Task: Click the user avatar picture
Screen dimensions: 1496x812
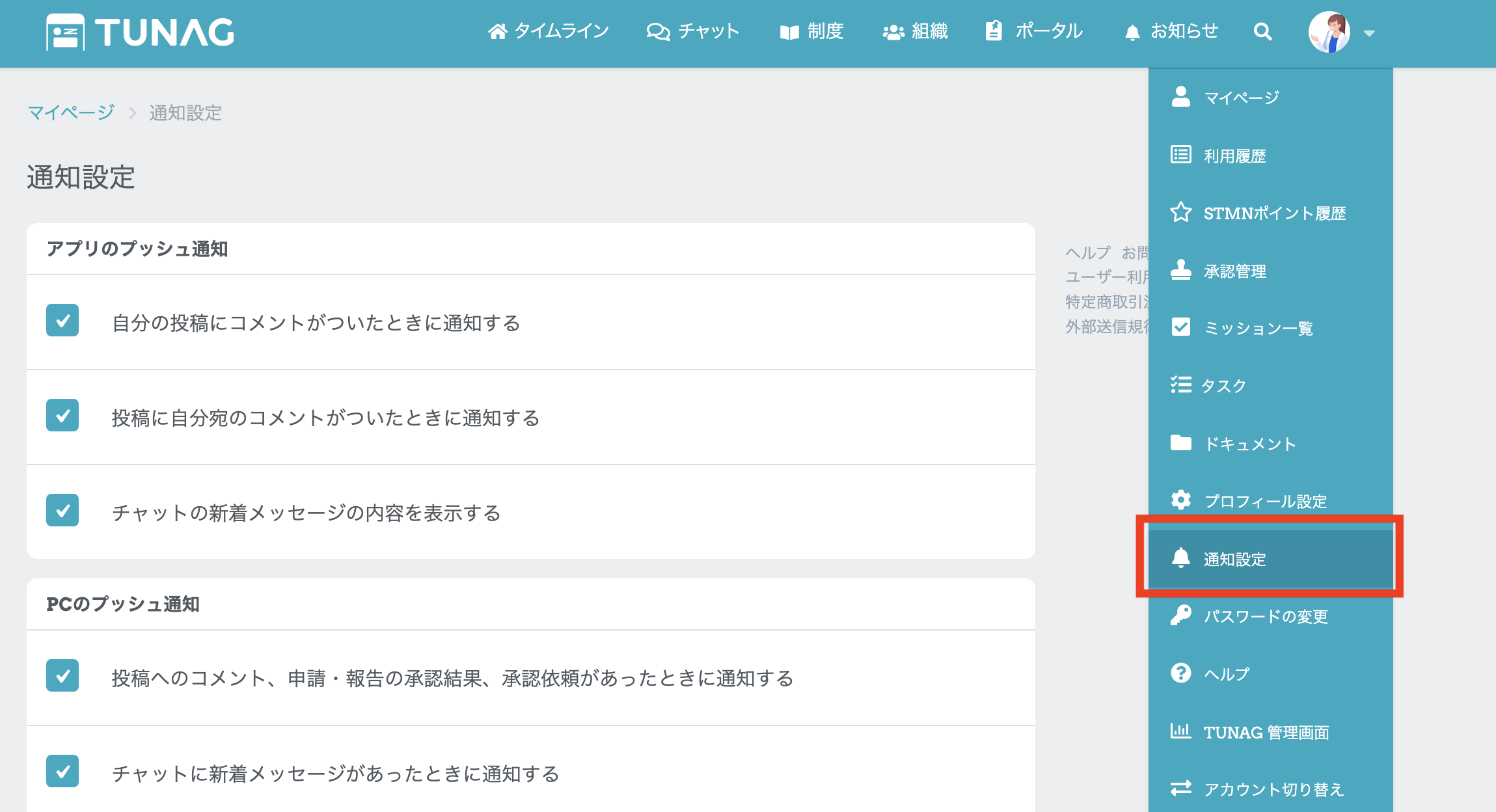Action: coord(1329,32)
